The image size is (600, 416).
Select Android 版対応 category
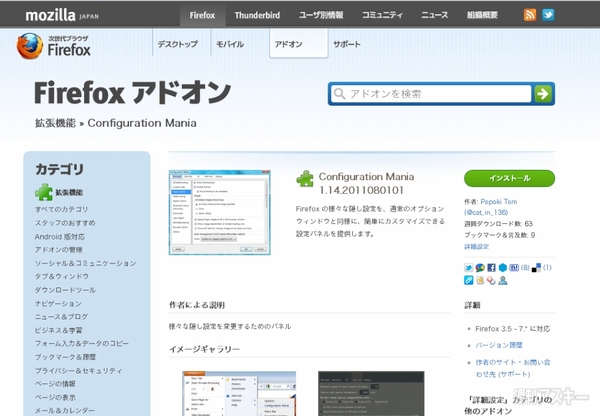[60, 237]
